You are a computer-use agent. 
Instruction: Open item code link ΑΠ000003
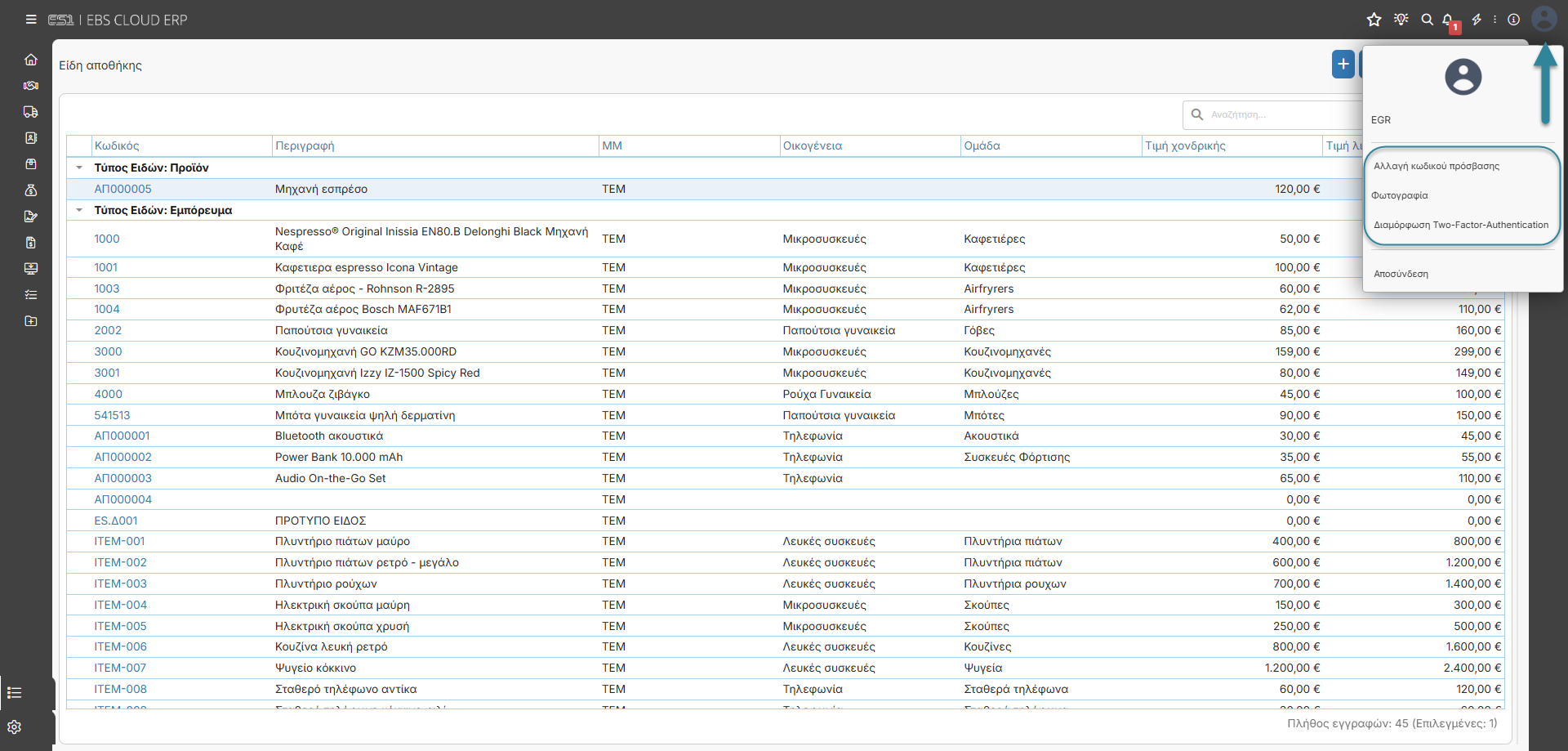122,478
